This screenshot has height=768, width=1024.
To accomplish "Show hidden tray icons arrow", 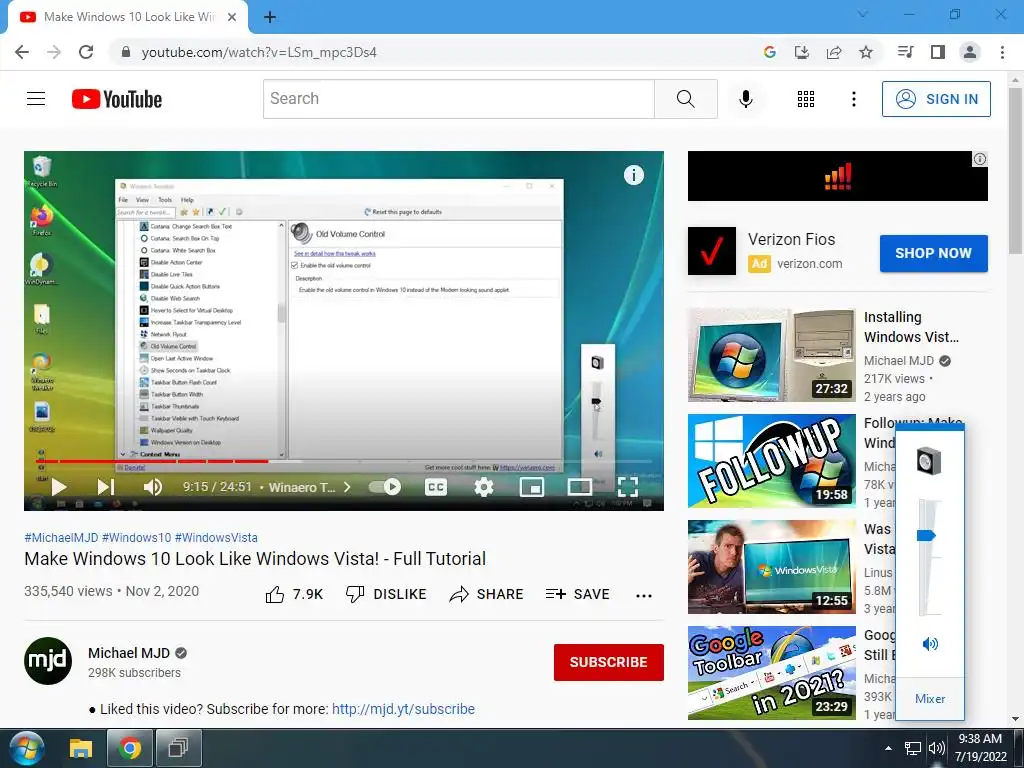I will tap(888, 748).
